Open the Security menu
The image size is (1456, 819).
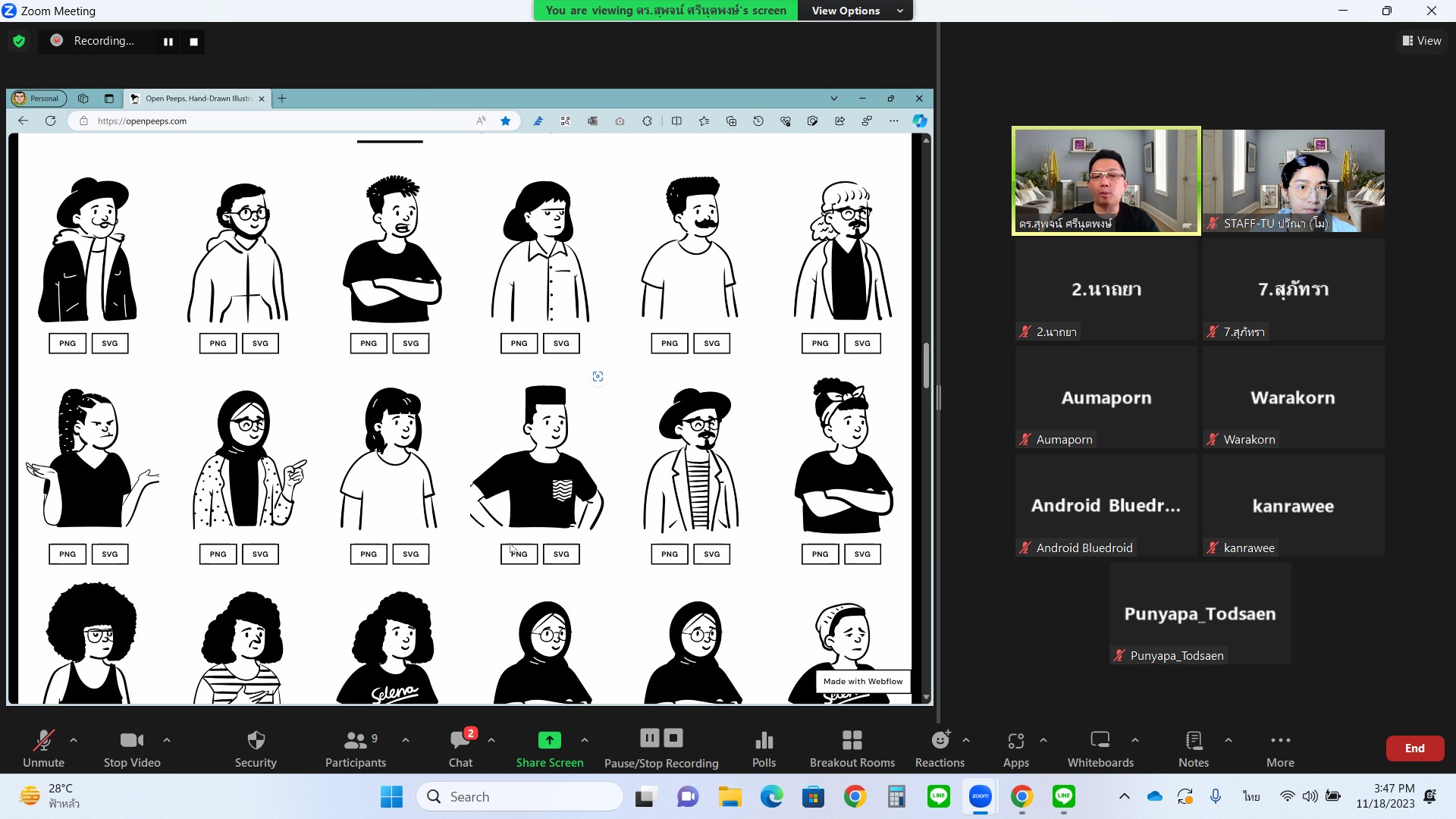tap(256, 748)
